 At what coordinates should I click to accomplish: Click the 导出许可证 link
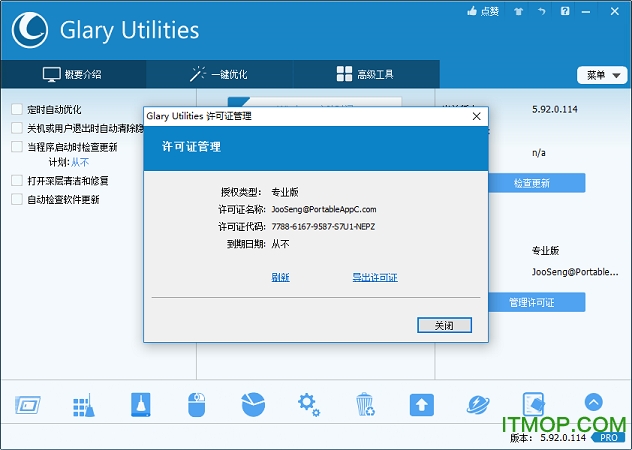375,277
